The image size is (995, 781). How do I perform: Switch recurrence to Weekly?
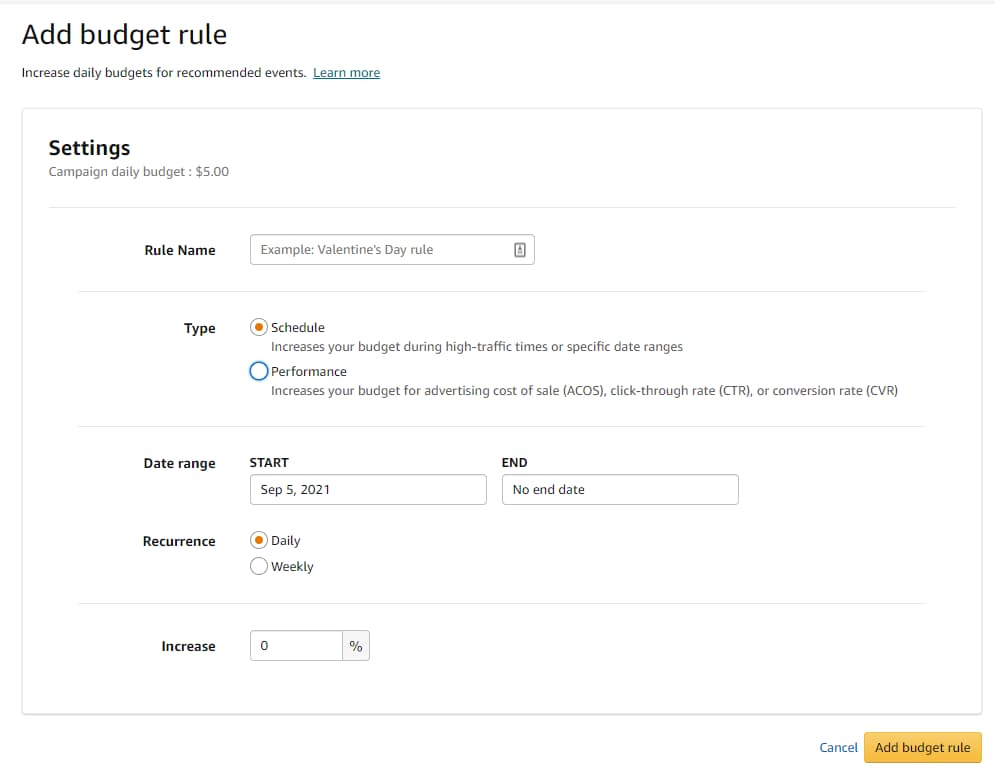coord(259,566)
